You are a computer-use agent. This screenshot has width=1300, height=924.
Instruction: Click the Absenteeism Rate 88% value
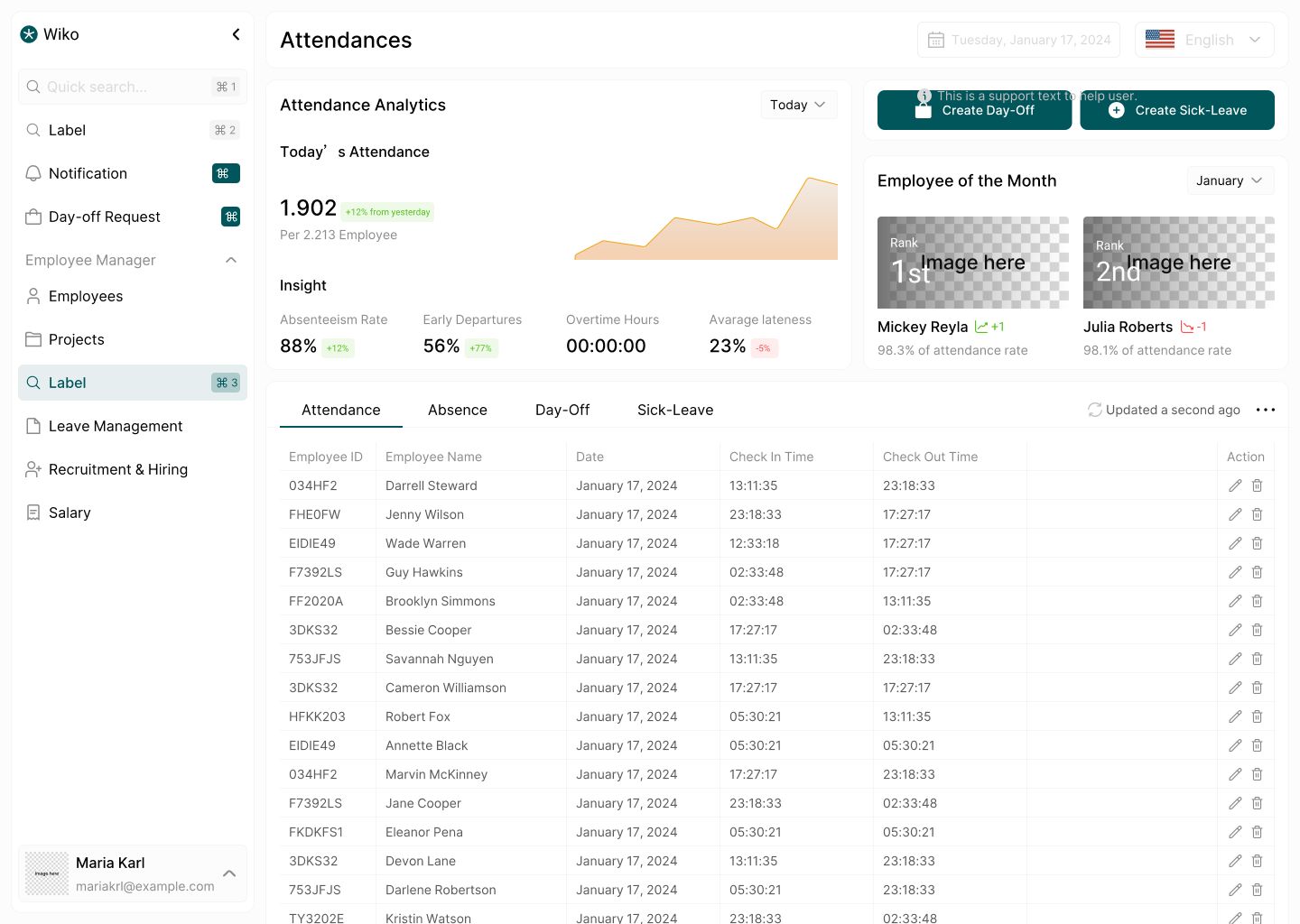click(298, 346)
